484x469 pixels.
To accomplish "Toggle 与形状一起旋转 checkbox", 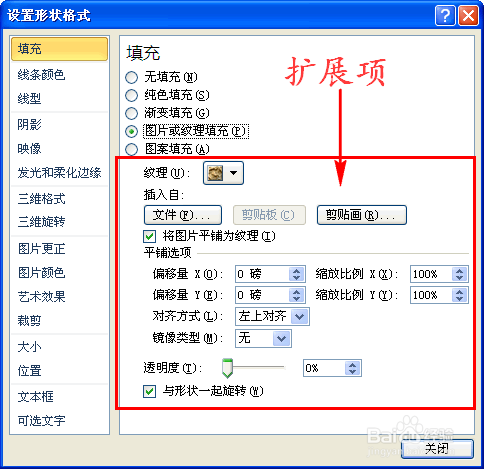I will tap(149, 391).
